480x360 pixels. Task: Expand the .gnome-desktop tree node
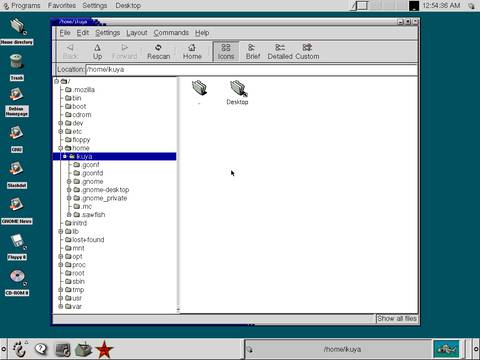tap(69, 190)
